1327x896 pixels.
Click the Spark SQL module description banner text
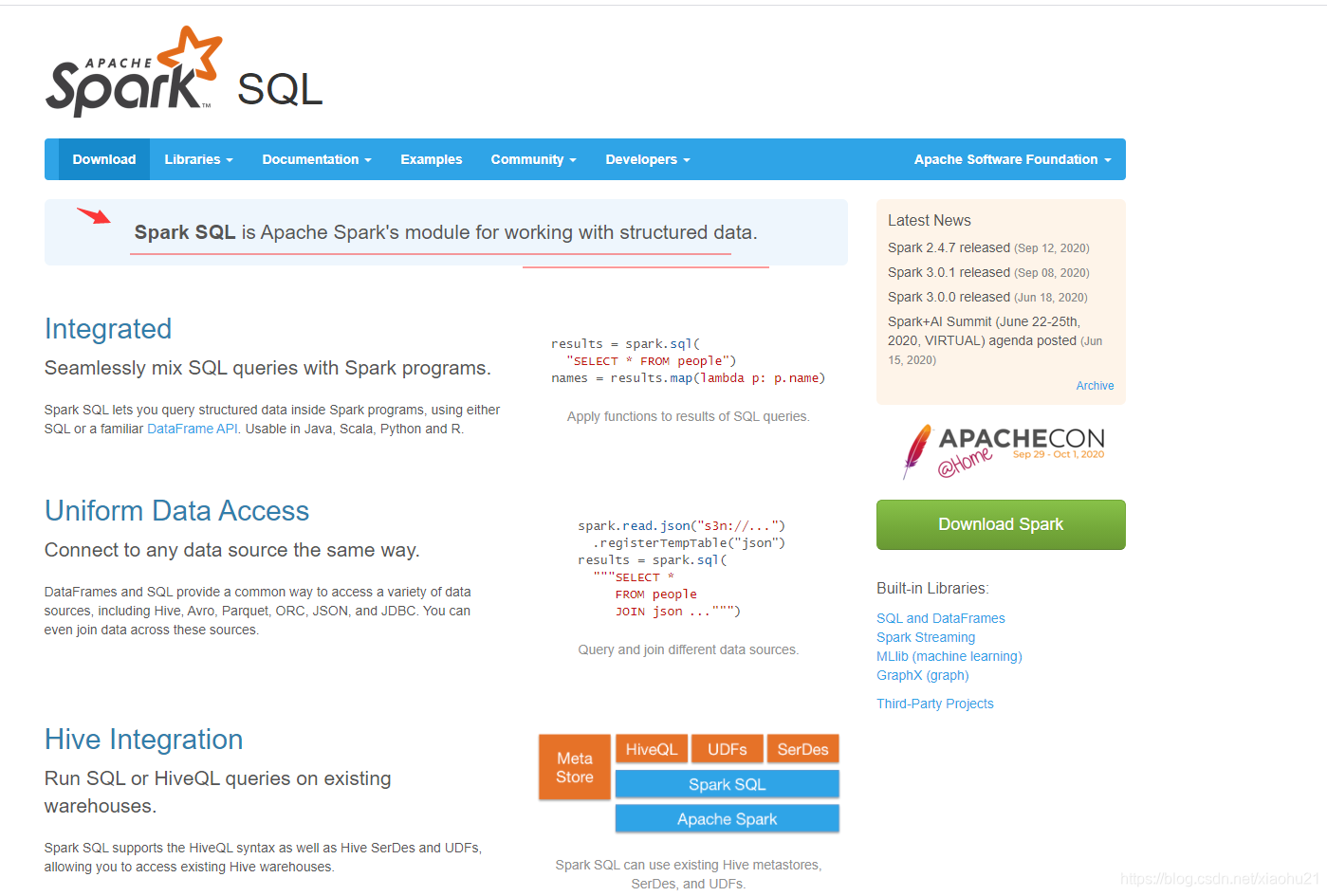pos(446,232)
